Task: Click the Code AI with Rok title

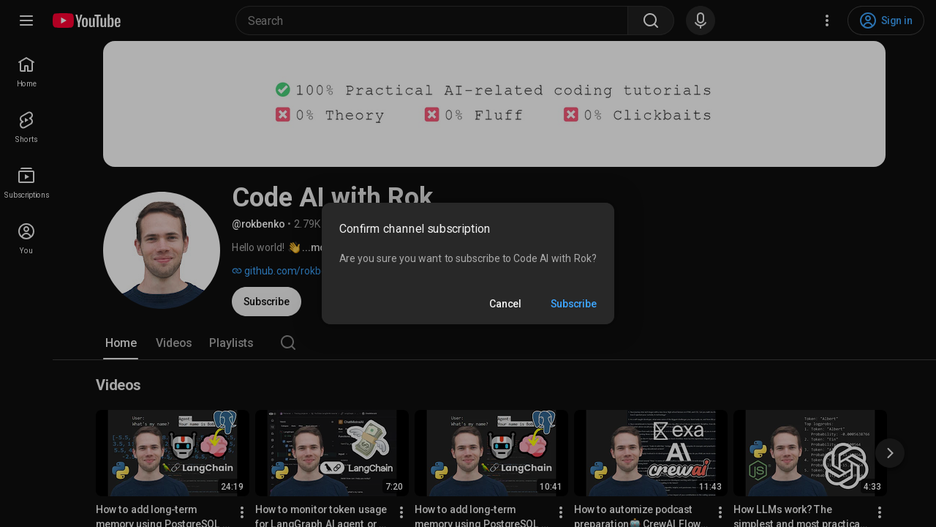Action: coord(332,196)
